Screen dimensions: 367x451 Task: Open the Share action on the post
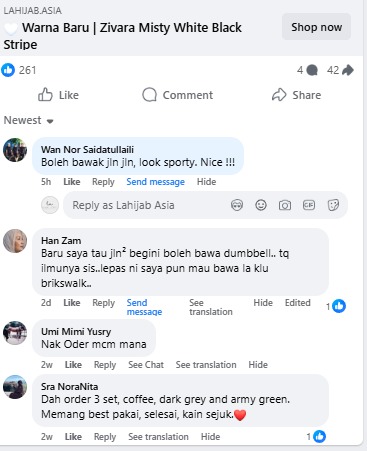click(x=296, y=95)
